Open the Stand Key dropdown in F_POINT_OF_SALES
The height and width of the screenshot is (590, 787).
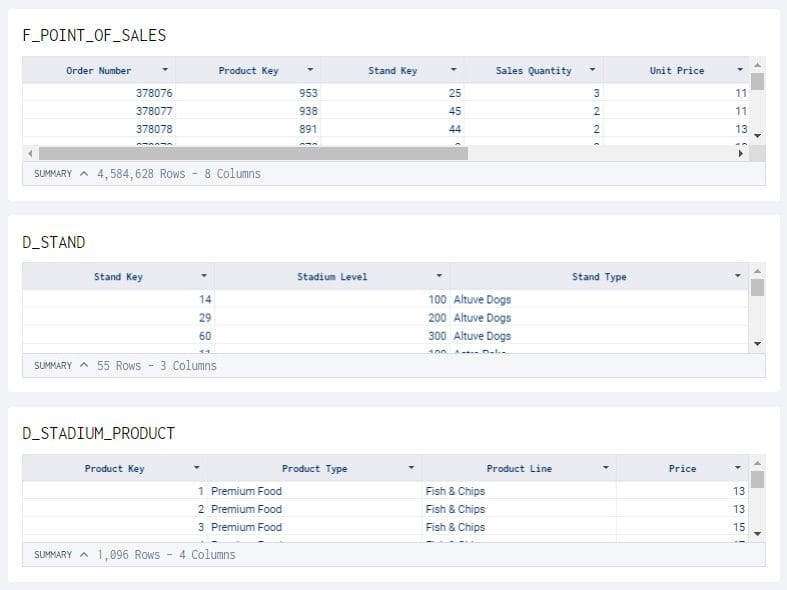click(x=453, y=70)
